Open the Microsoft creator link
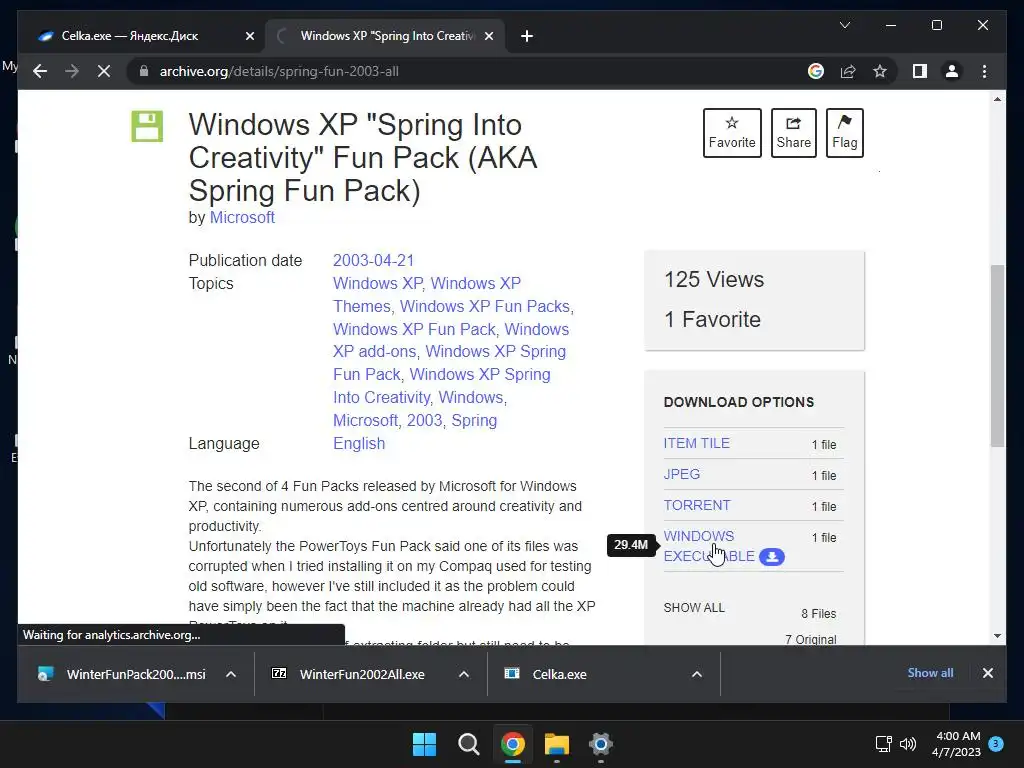Viewport: 1024px width, 768px height. point(242,217)
